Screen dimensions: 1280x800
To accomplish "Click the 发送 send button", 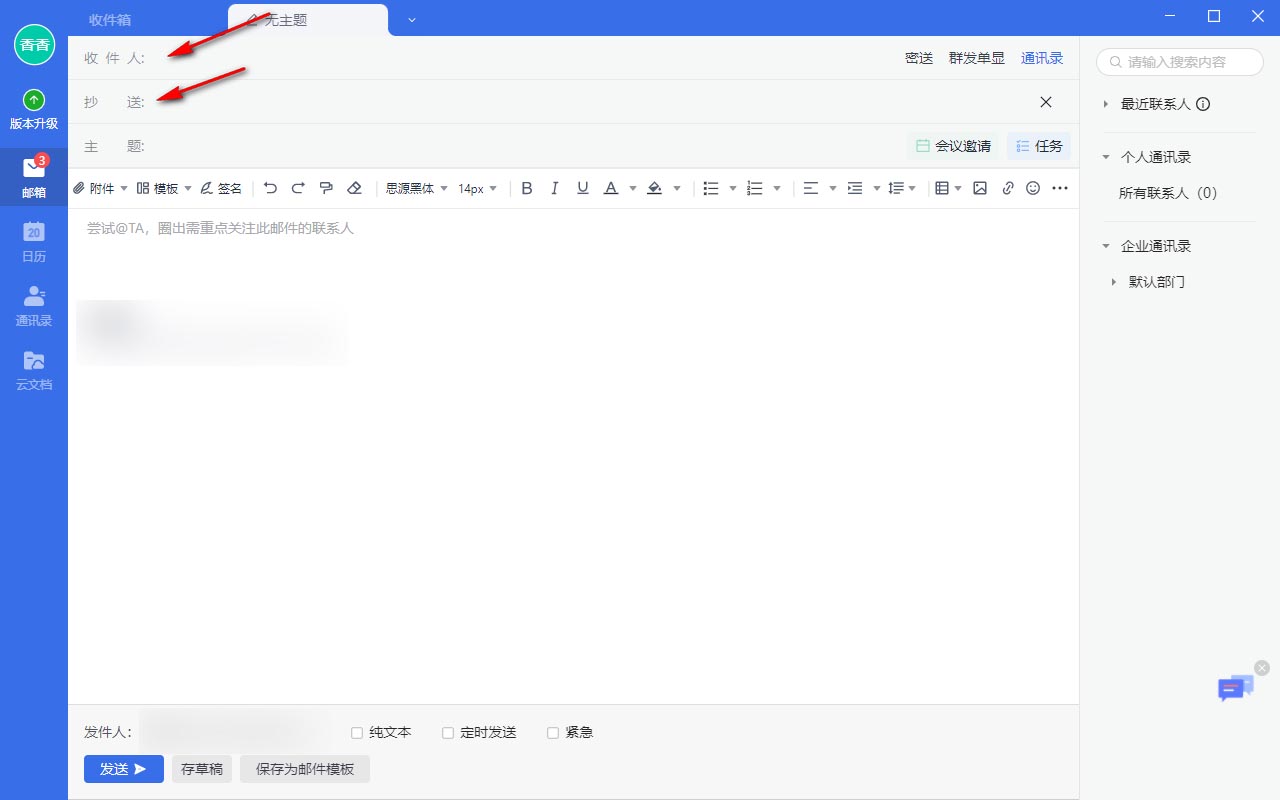I will pos(124,769).
